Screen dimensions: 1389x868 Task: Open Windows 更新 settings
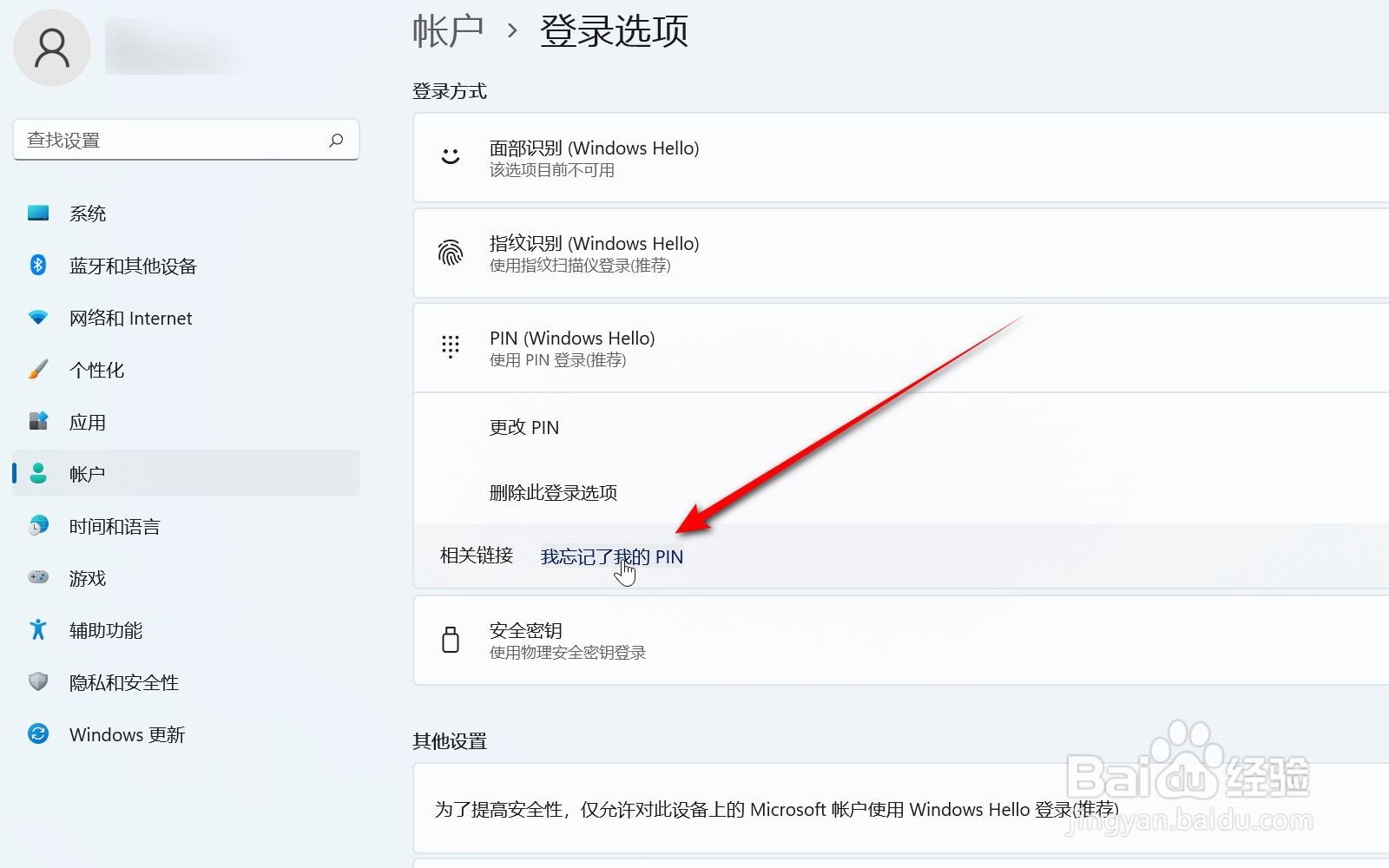(x=186, y=734)
